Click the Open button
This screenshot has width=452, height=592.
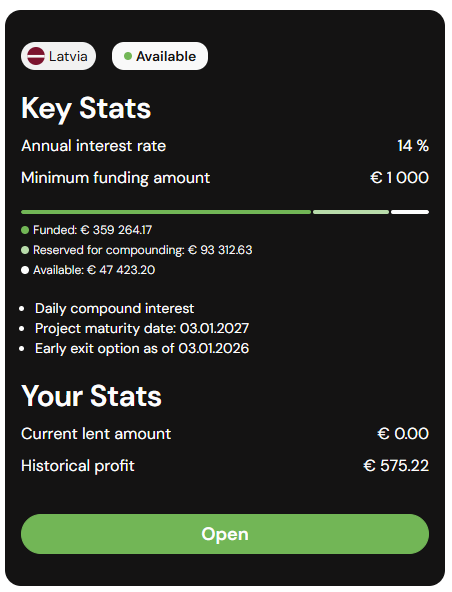pos(225,534)
